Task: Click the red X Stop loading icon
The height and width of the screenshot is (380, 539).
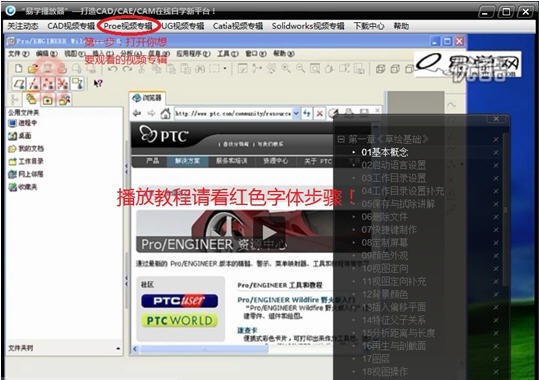Action: (320, 113)
